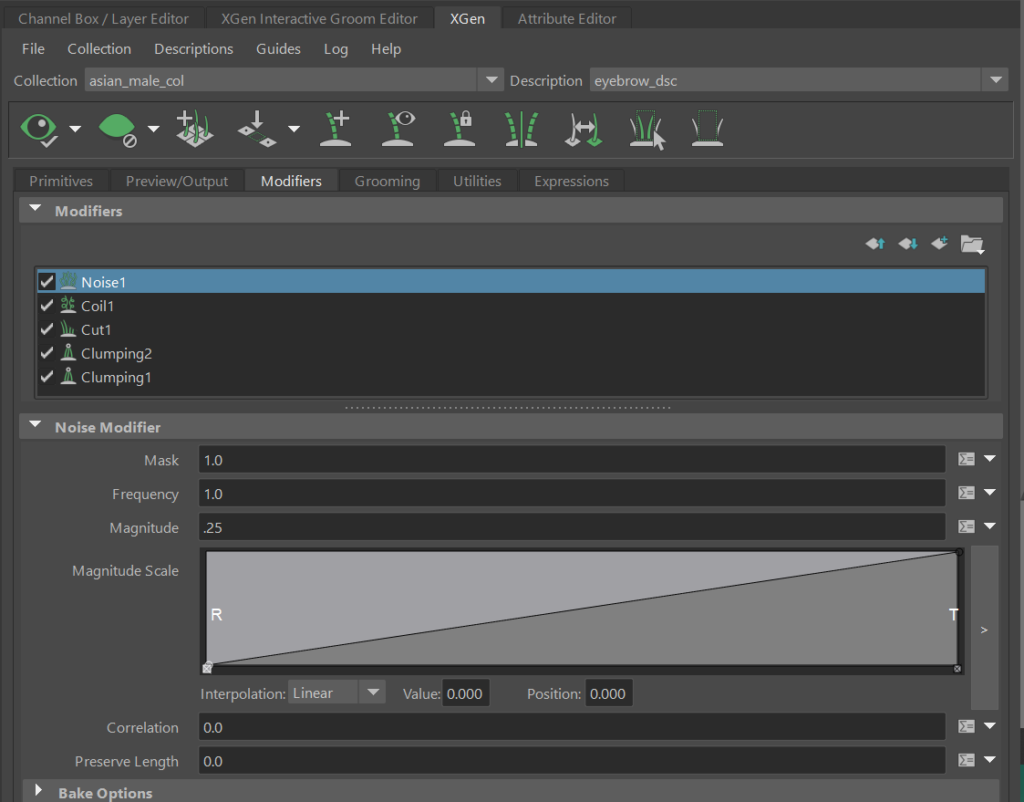Expand the Magnitude Scale ramp editor

[984, 630]
